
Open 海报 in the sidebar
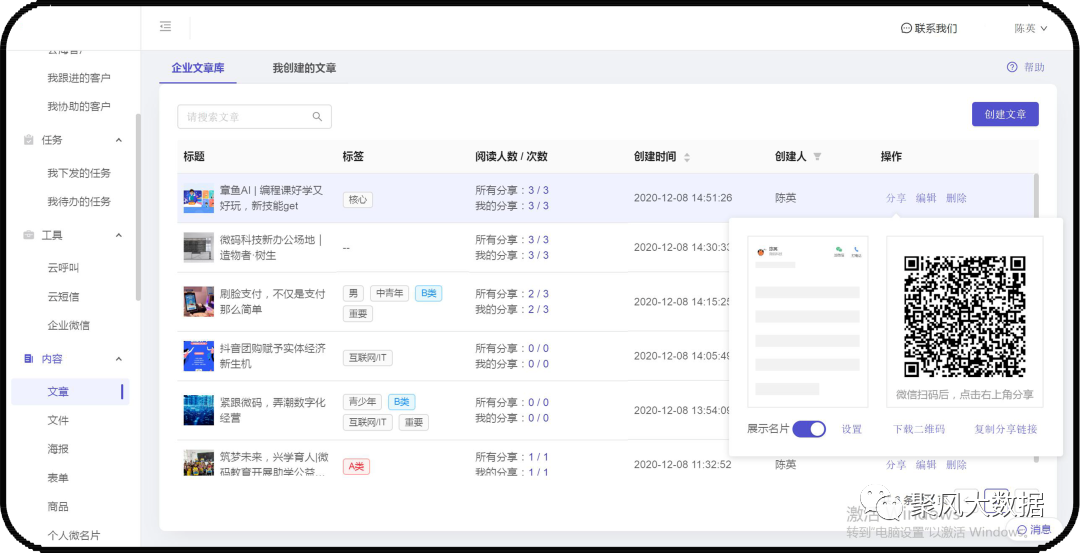[58, 449]
